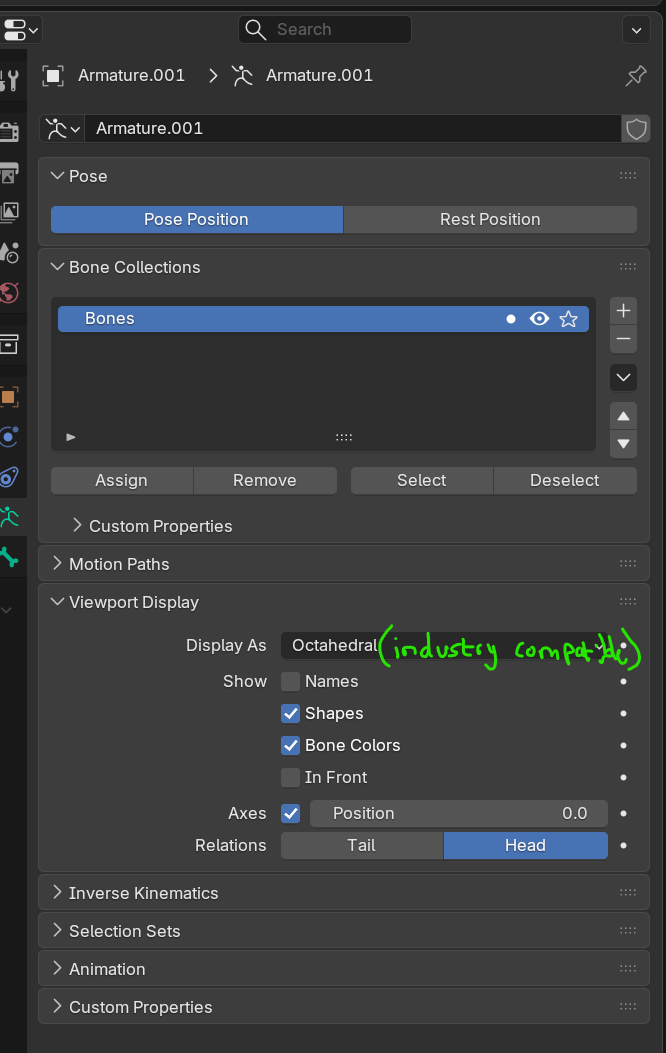The width and height of the screenshot is (666, 1053).
Task: Remove the bone collection with minus button
Action: click(x=623, y=339)
